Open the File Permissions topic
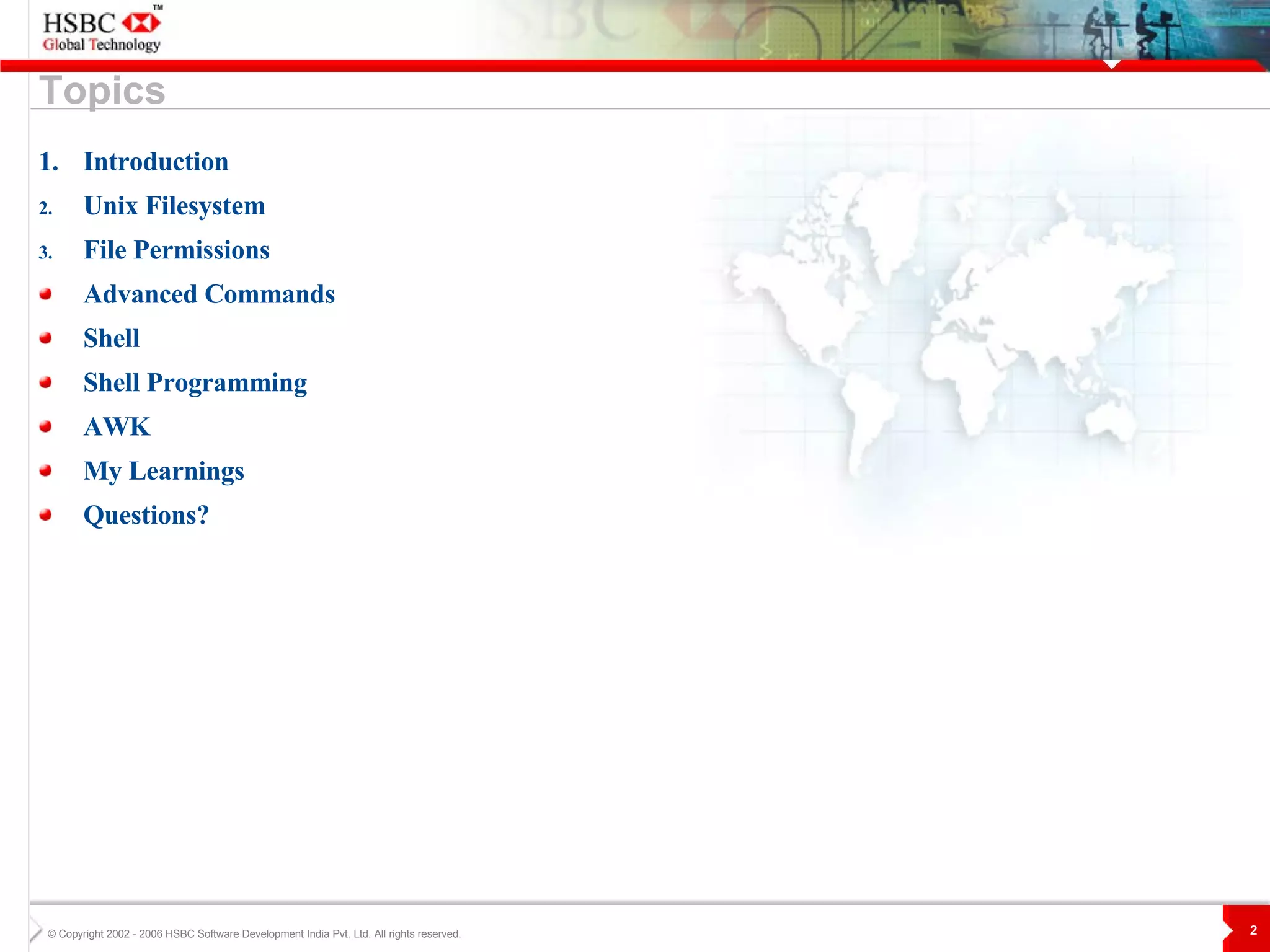Viewport: 1270px width, 952px height. (176, 250)
